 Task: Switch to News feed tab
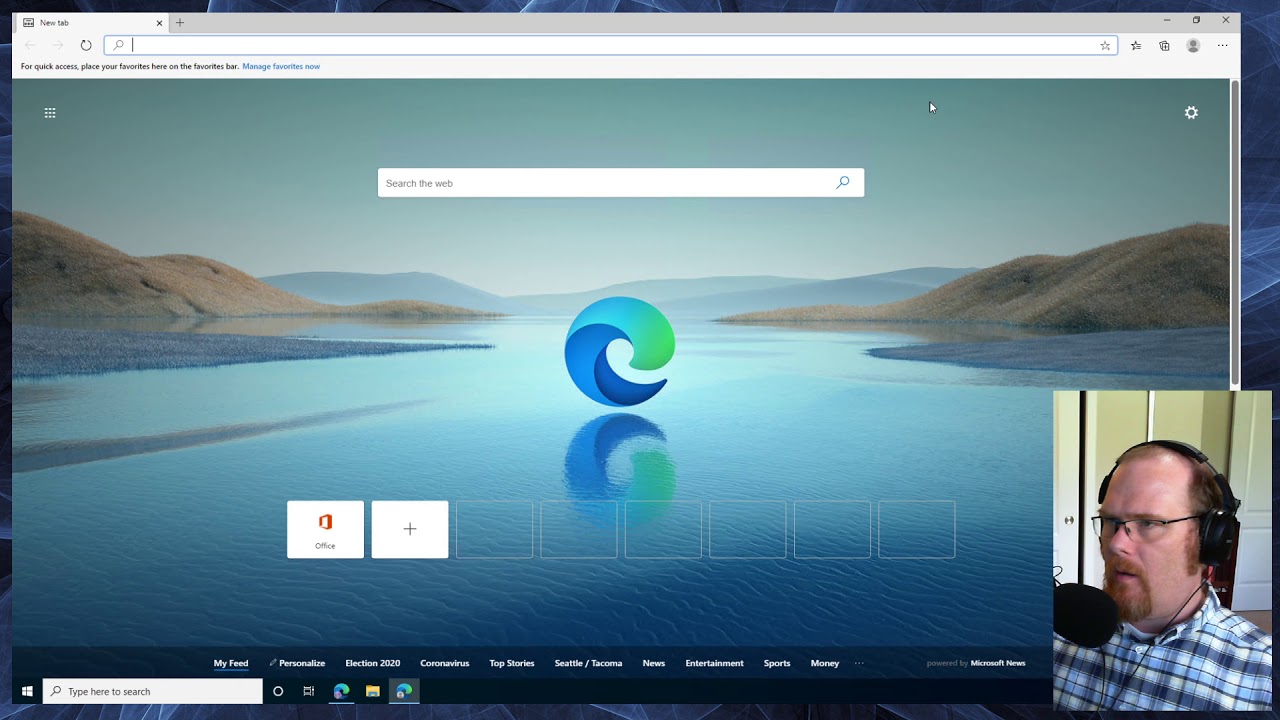point(654,663)
